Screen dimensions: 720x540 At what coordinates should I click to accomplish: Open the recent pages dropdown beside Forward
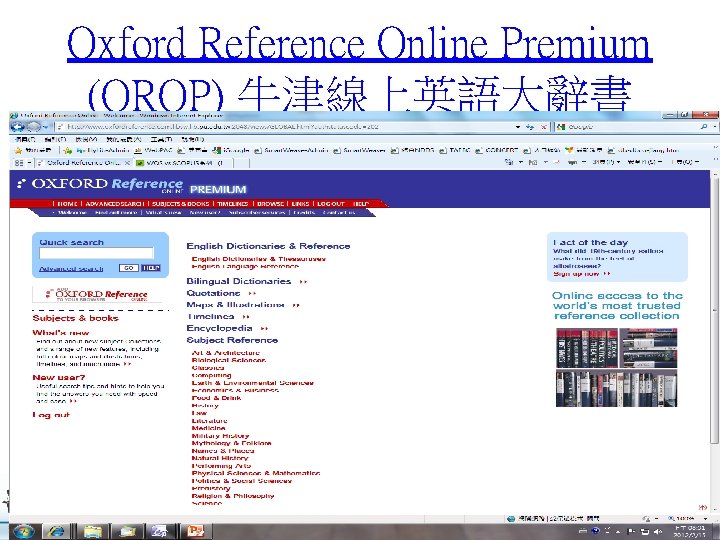pos(46,127)
